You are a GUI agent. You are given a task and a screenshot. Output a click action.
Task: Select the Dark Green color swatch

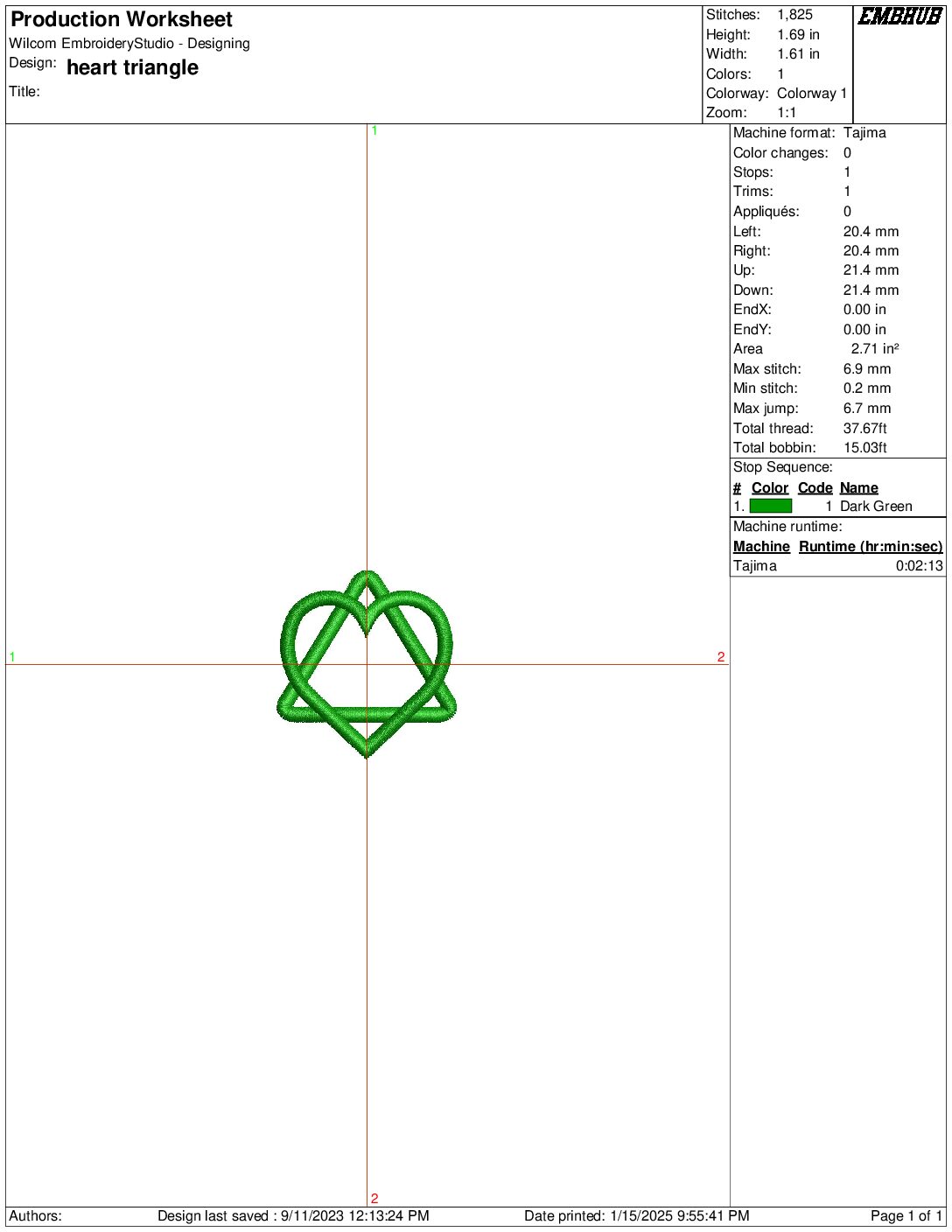click(x=771, y=506)
